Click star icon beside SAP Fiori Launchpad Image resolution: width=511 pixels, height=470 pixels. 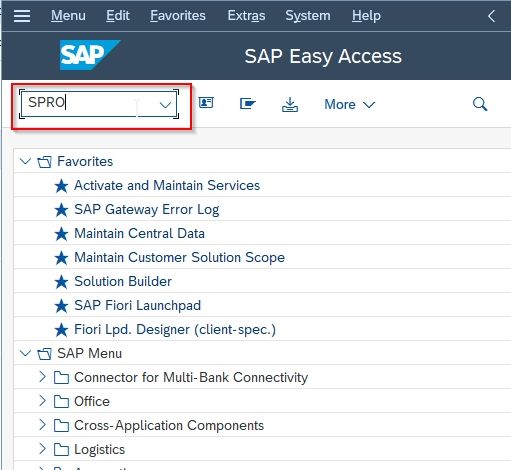click(x=61, y=306)
